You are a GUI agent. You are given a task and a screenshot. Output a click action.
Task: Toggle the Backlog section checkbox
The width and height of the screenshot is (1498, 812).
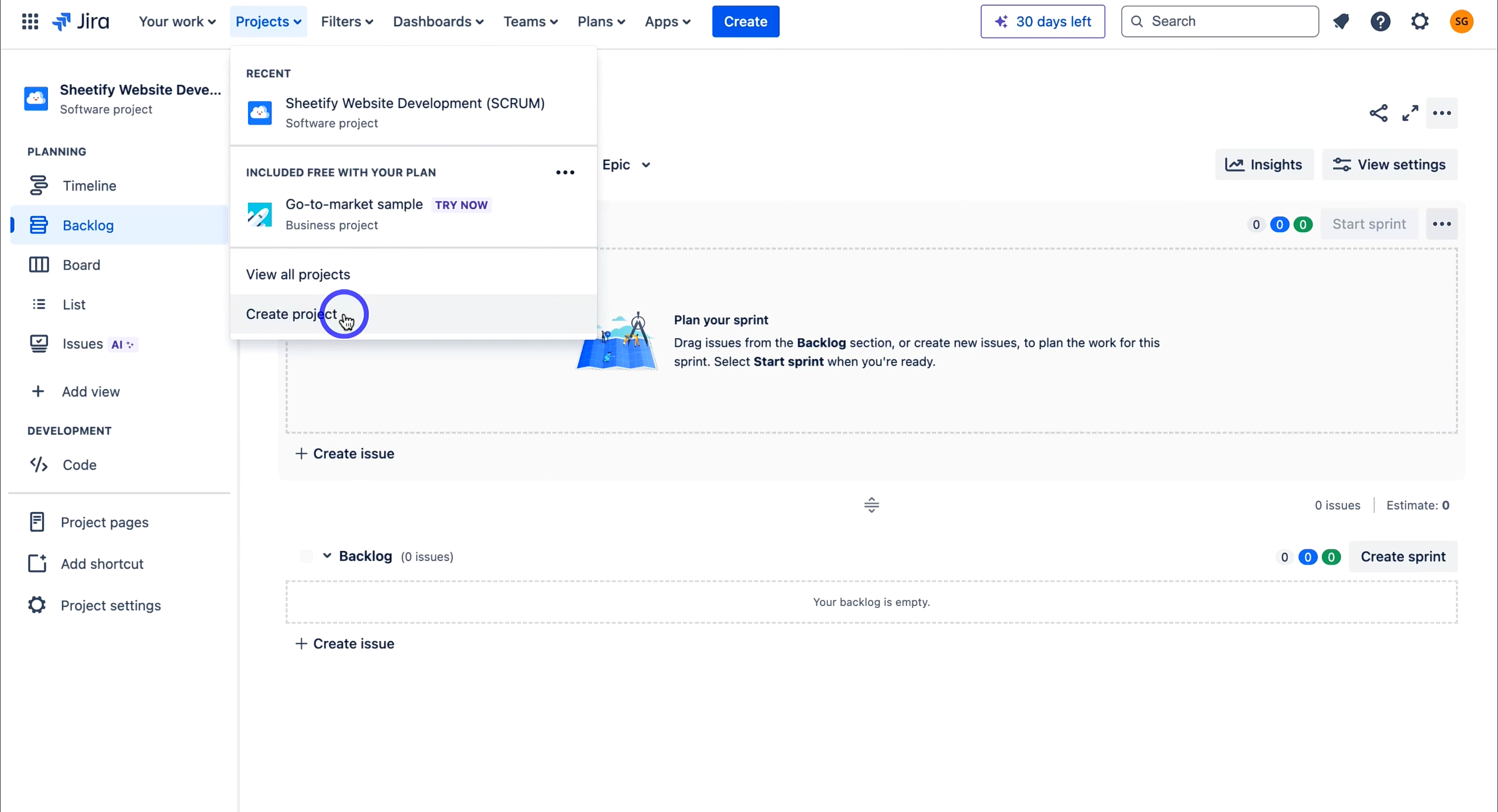point(305,556)
